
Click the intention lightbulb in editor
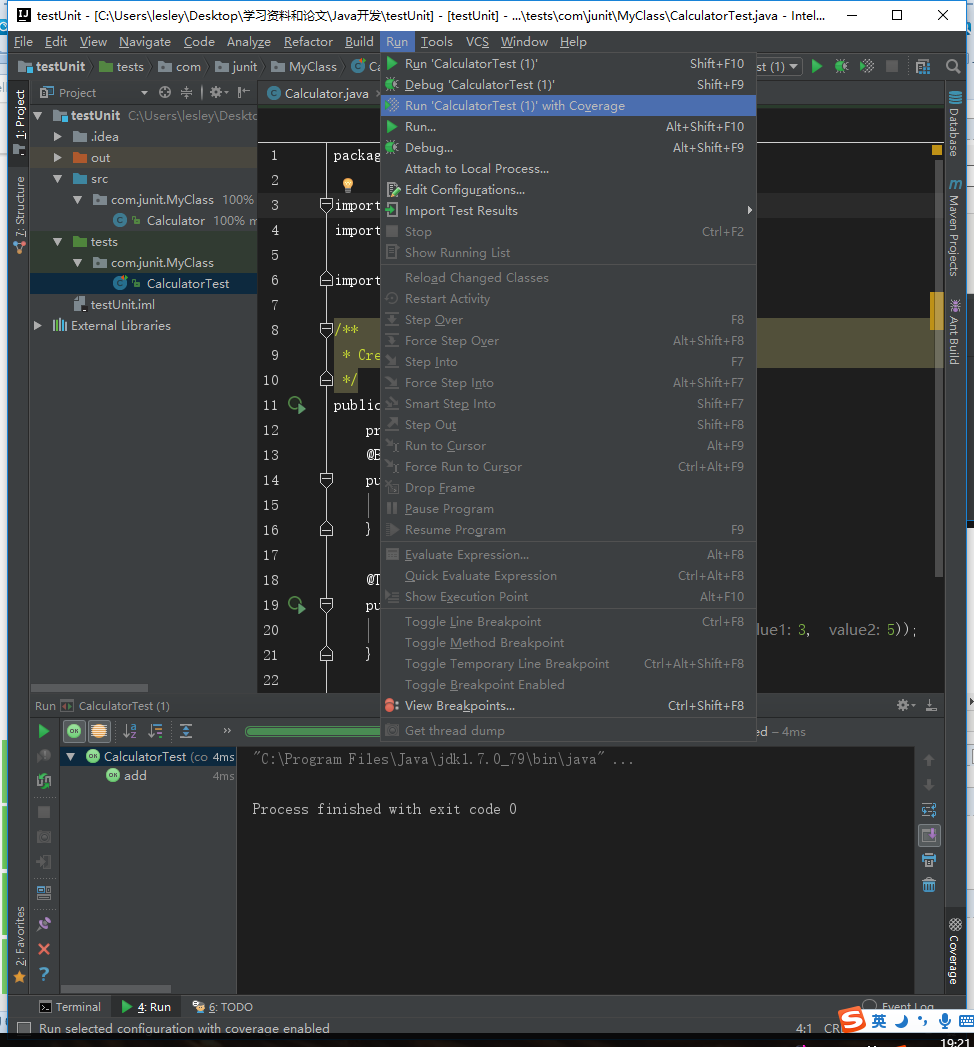point(348,184)
